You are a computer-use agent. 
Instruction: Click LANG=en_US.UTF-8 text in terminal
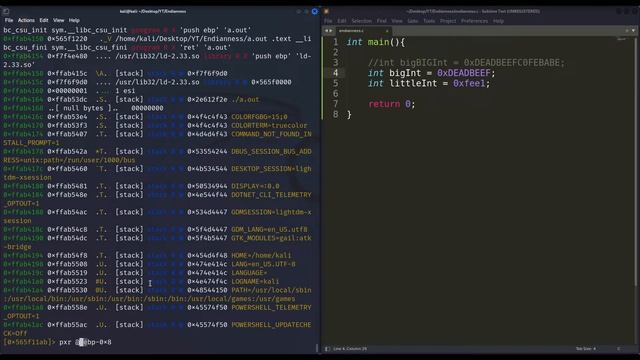click(263, 264)
